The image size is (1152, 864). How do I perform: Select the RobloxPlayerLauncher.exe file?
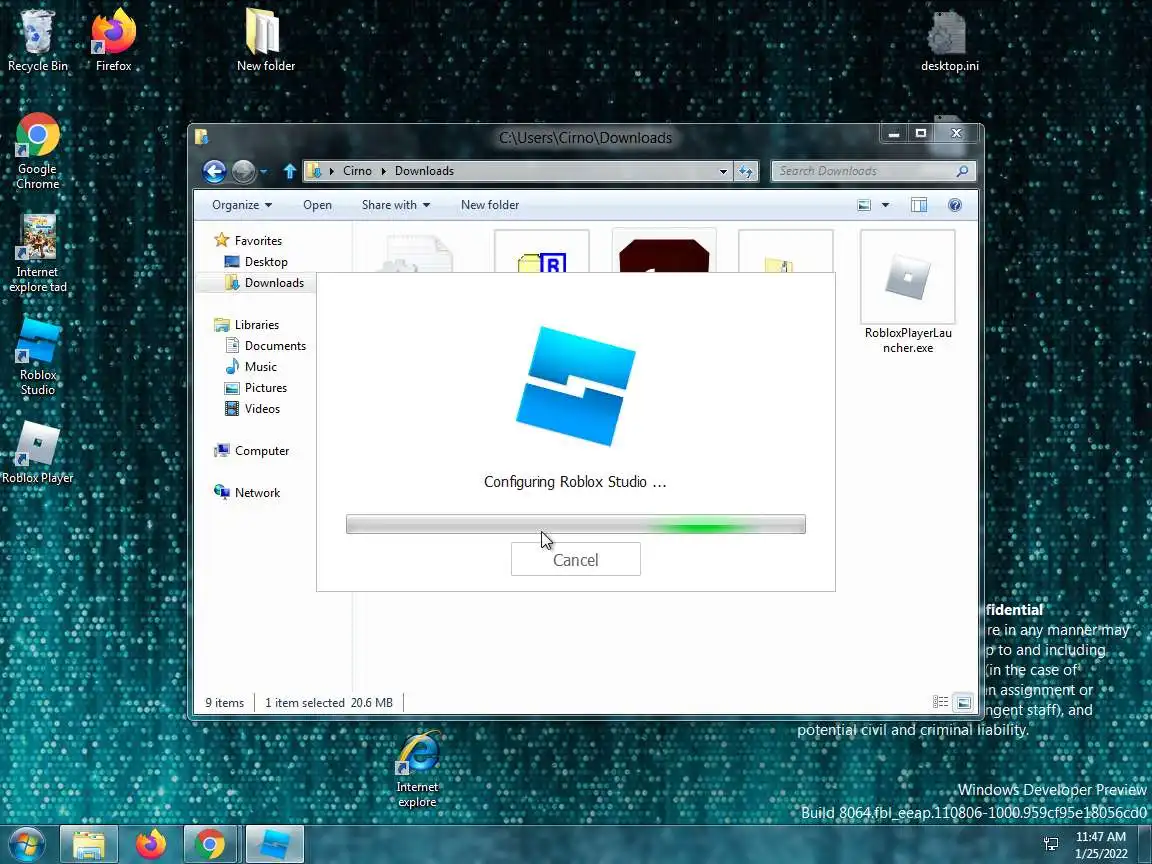(x=908, y=292)
